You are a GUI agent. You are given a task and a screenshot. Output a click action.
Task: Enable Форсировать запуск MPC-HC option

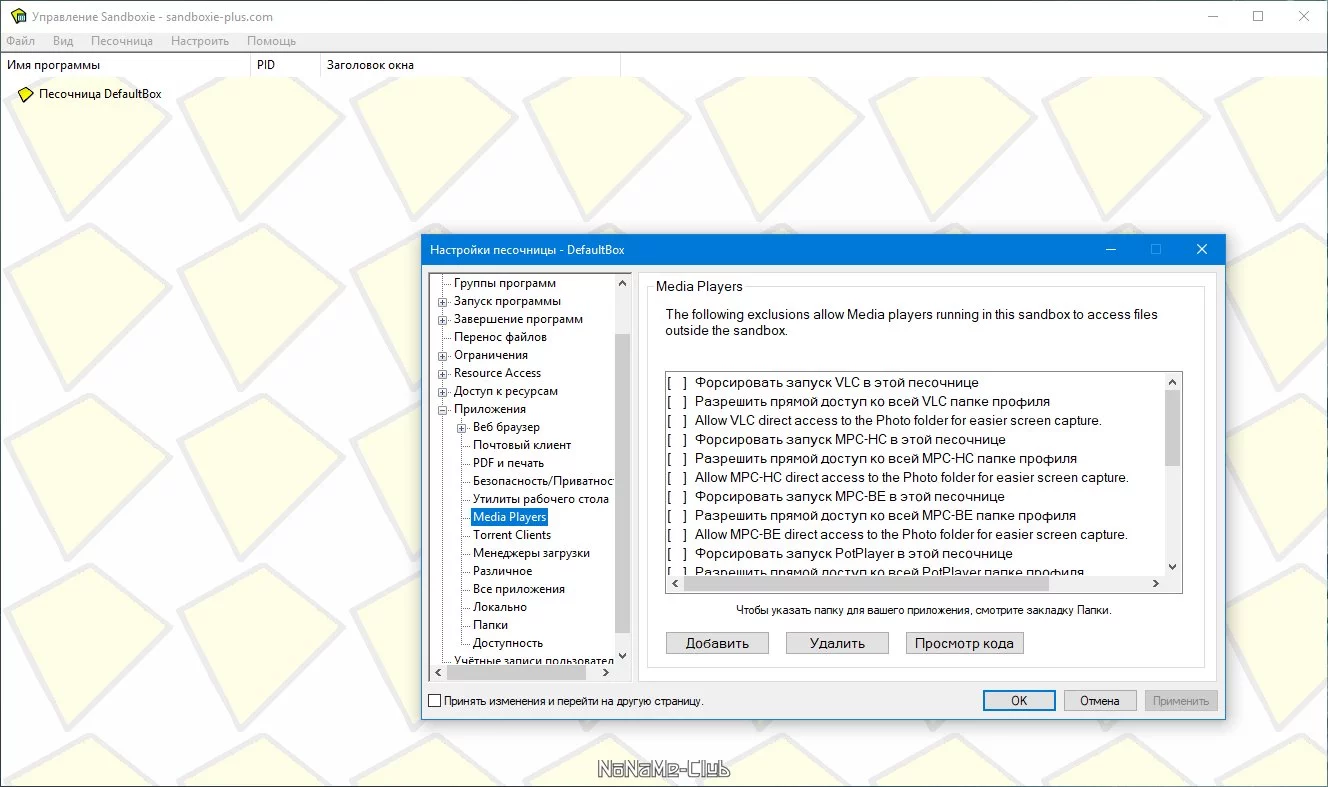coord(677,440)
